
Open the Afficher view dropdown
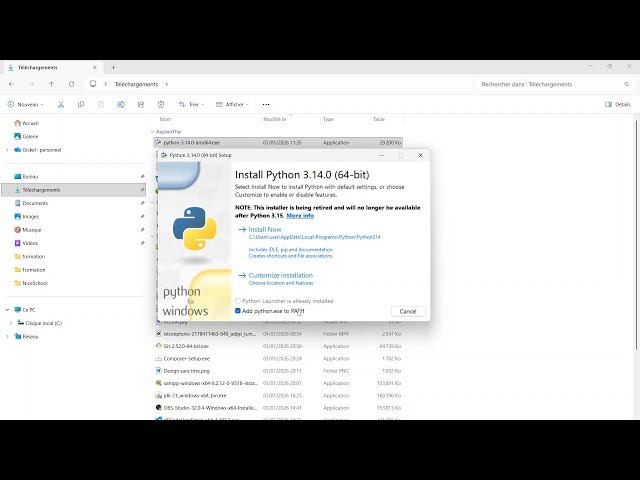coord(232,104)
